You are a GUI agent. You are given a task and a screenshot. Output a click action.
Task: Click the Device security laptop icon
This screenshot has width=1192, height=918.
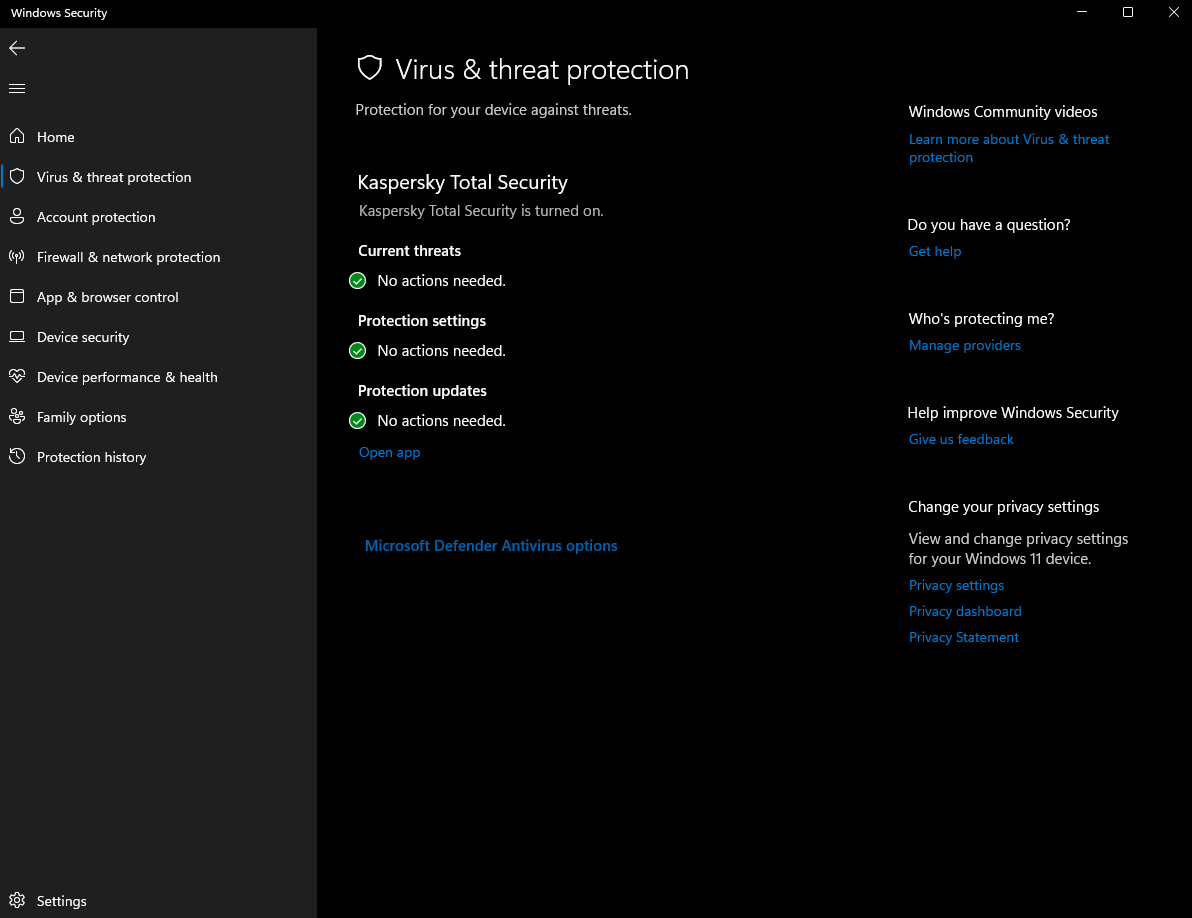point(17,337)
